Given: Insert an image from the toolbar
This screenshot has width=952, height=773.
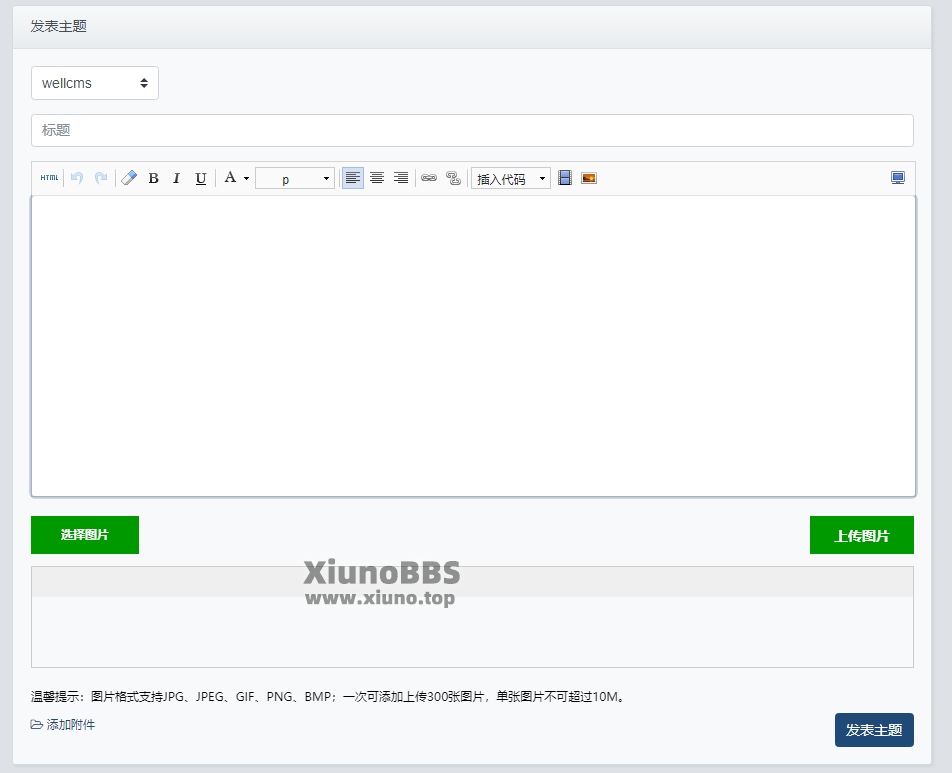Looking at the screenshot, I should (x=589, y=178).
